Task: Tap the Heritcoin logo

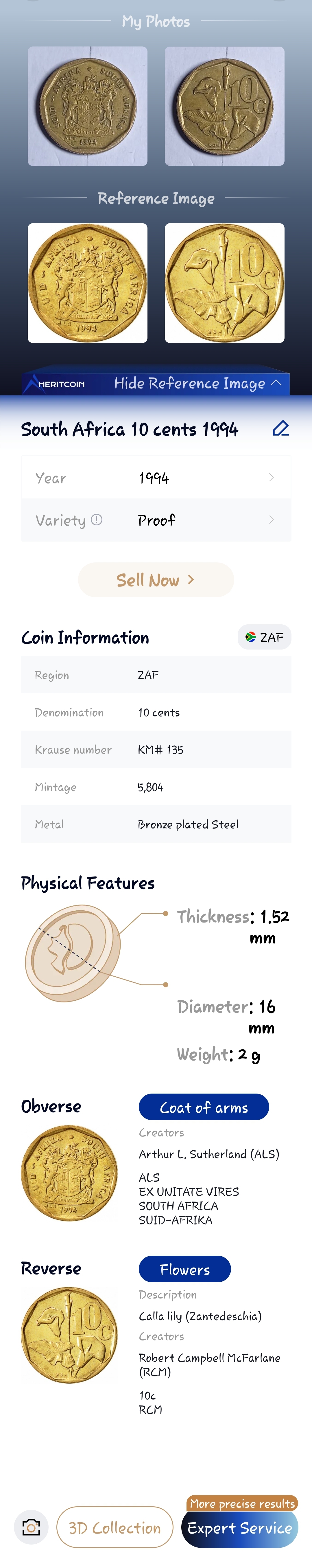Action: pyautogui.click(x=55, y=384)
